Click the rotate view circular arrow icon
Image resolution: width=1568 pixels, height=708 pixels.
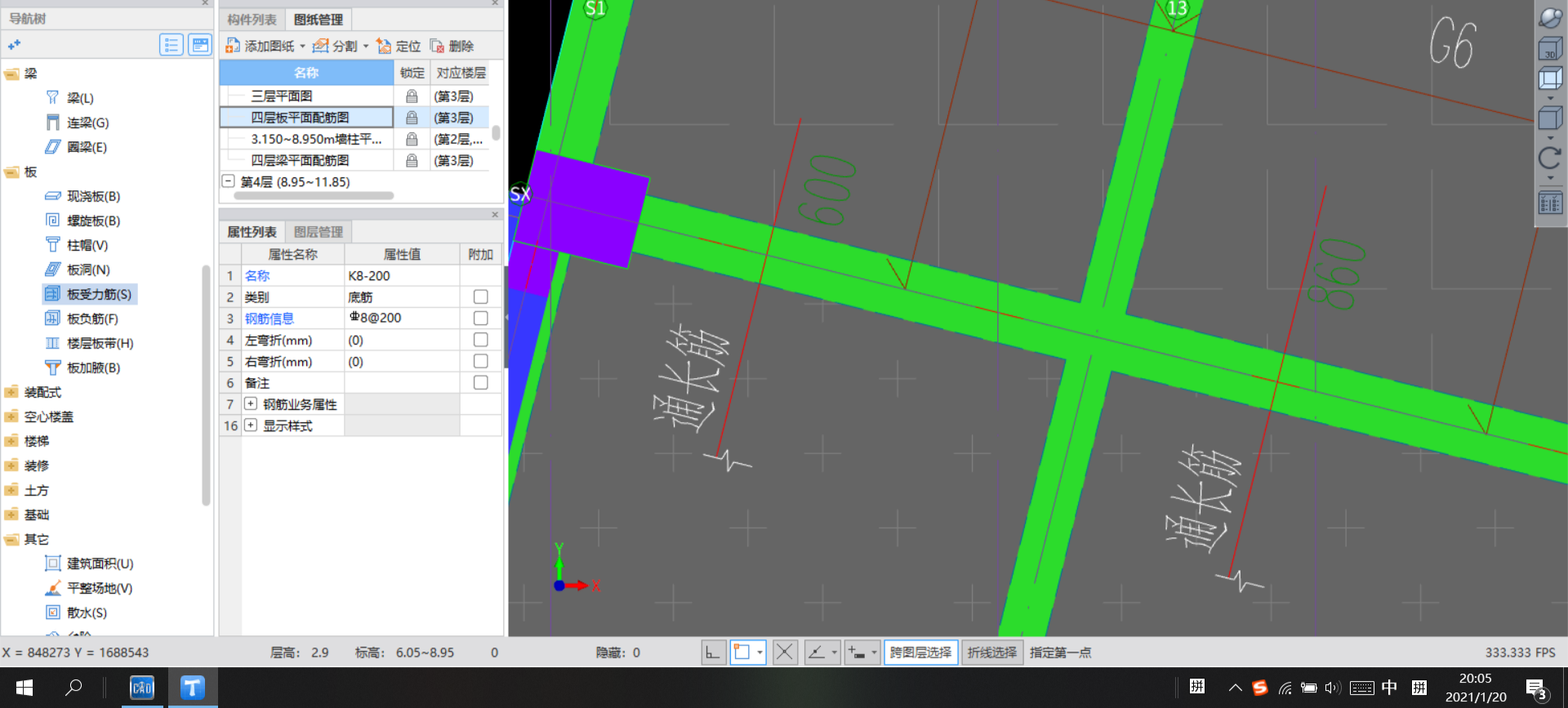1549,158
